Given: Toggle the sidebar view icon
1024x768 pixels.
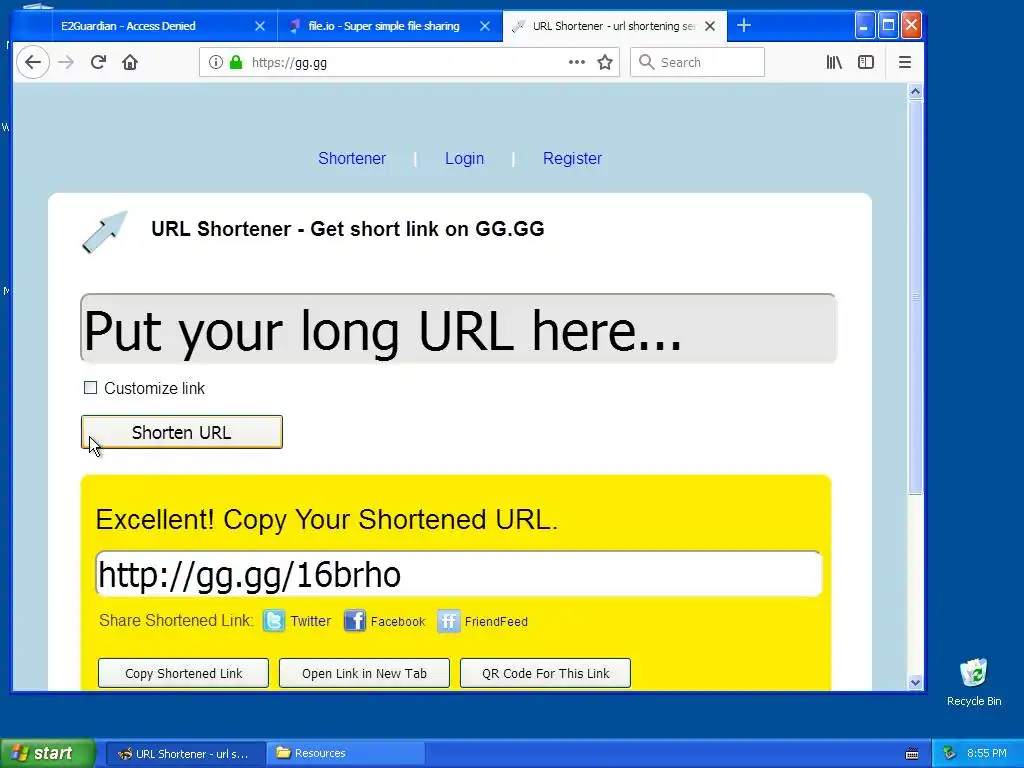Looking at the screenshot, I should coord(866,63).
